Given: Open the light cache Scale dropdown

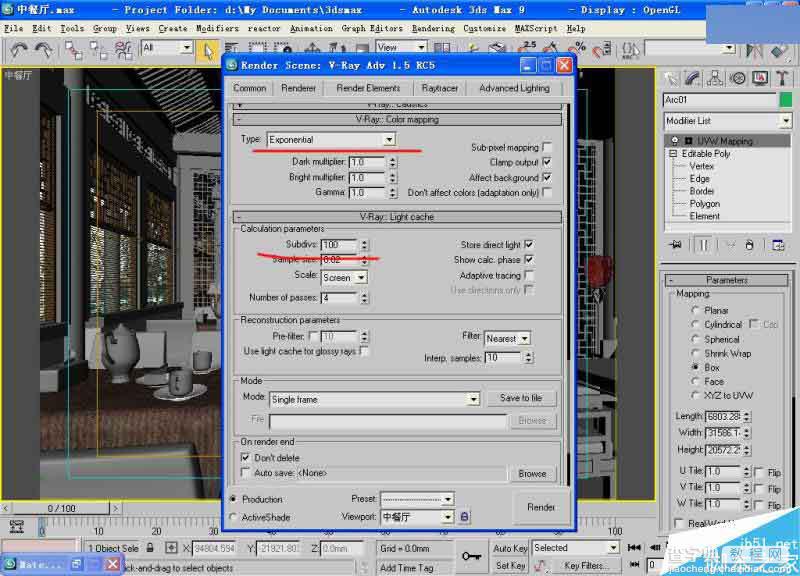Looking at the screenshot, I should (361, 278).
